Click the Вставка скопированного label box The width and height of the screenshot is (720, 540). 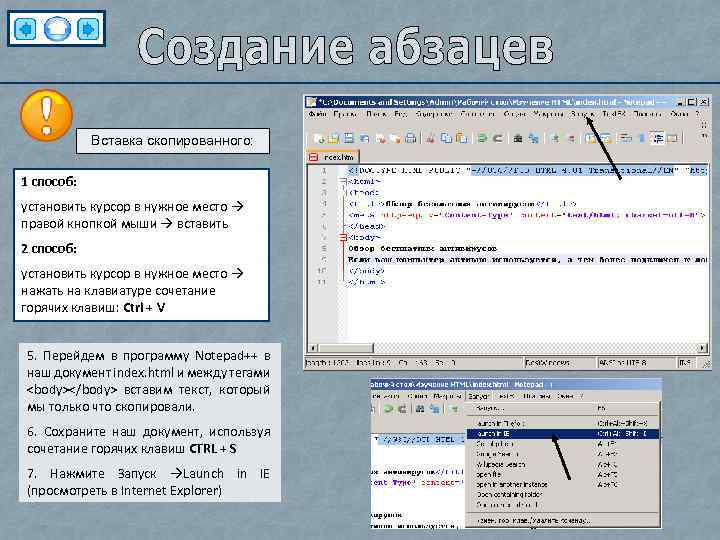pyautogui.click(x=173, y=141)
